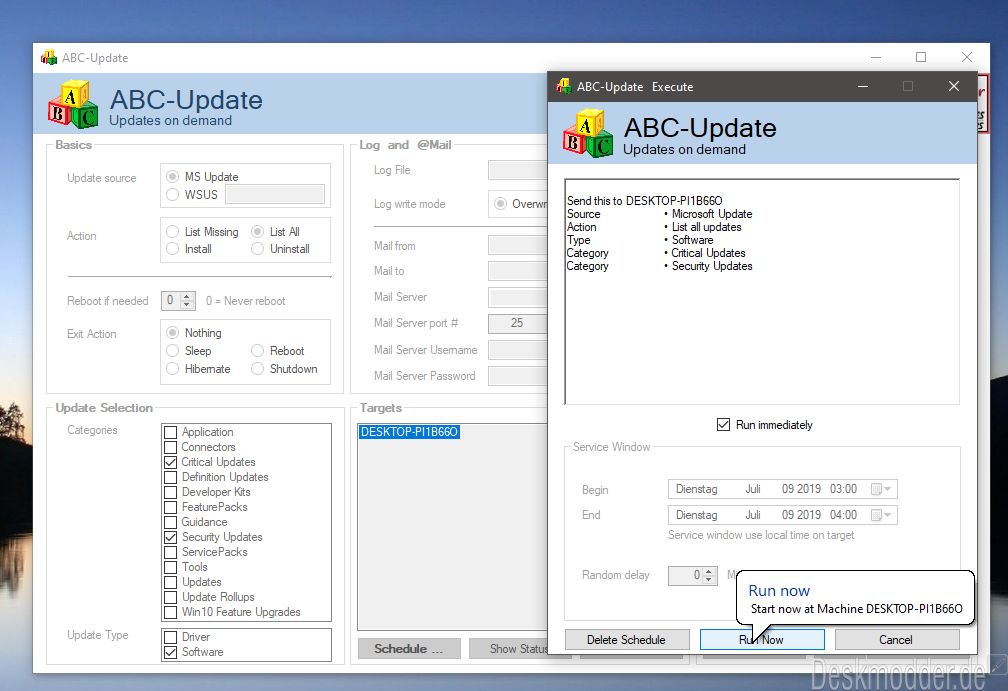Select the Install action
The height and width of the screenshot is (691, 1008).
[x=172, y=249]
